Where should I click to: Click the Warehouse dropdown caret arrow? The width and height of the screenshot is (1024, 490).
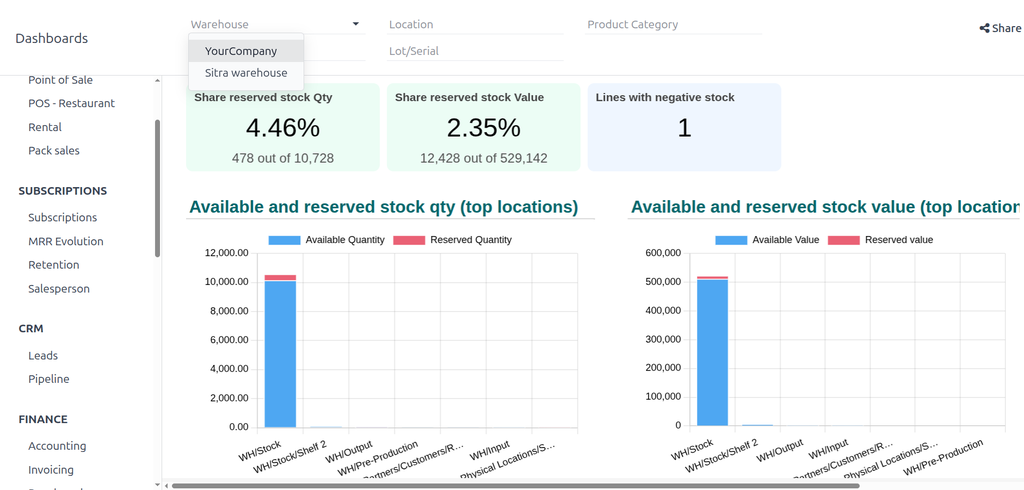point(355,24)
